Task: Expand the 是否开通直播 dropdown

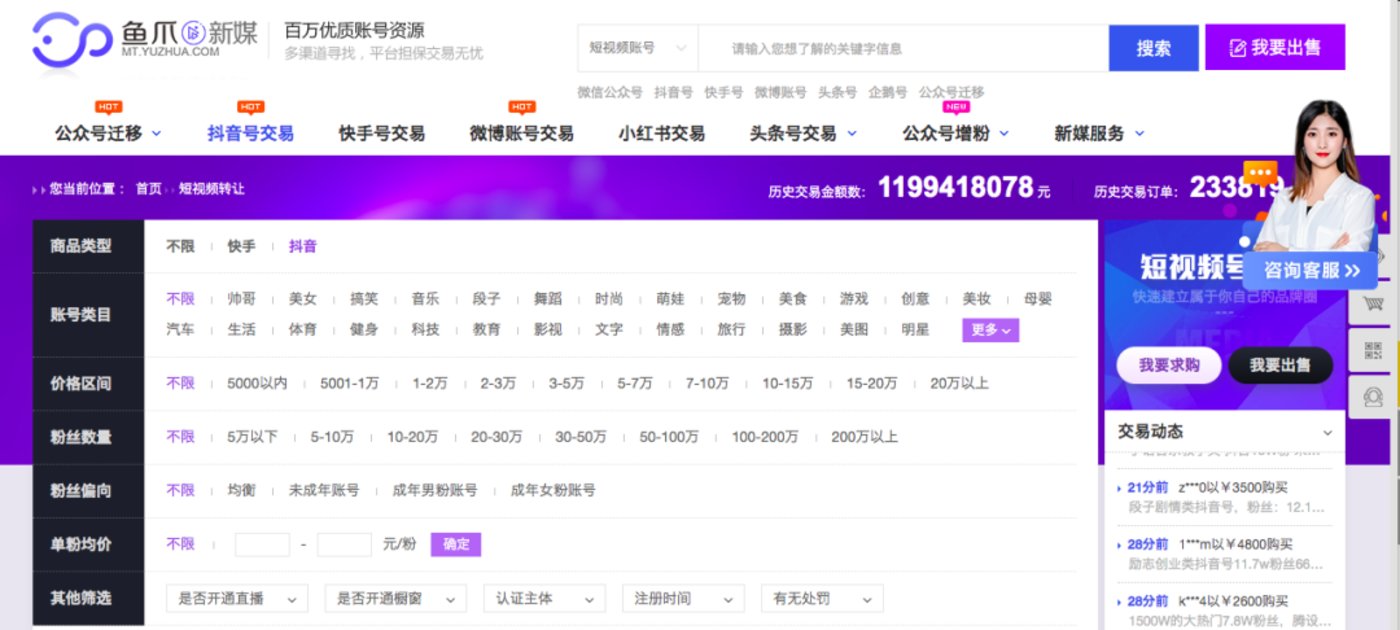Action: coord(237,599)
